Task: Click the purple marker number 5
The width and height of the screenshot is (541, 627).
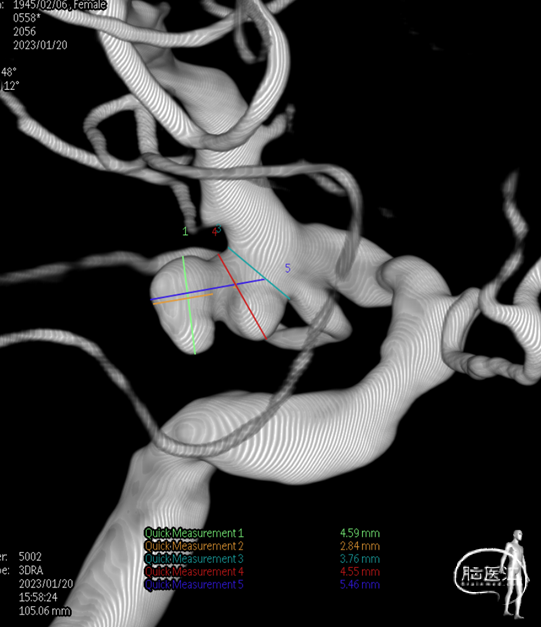Action: 287,268
